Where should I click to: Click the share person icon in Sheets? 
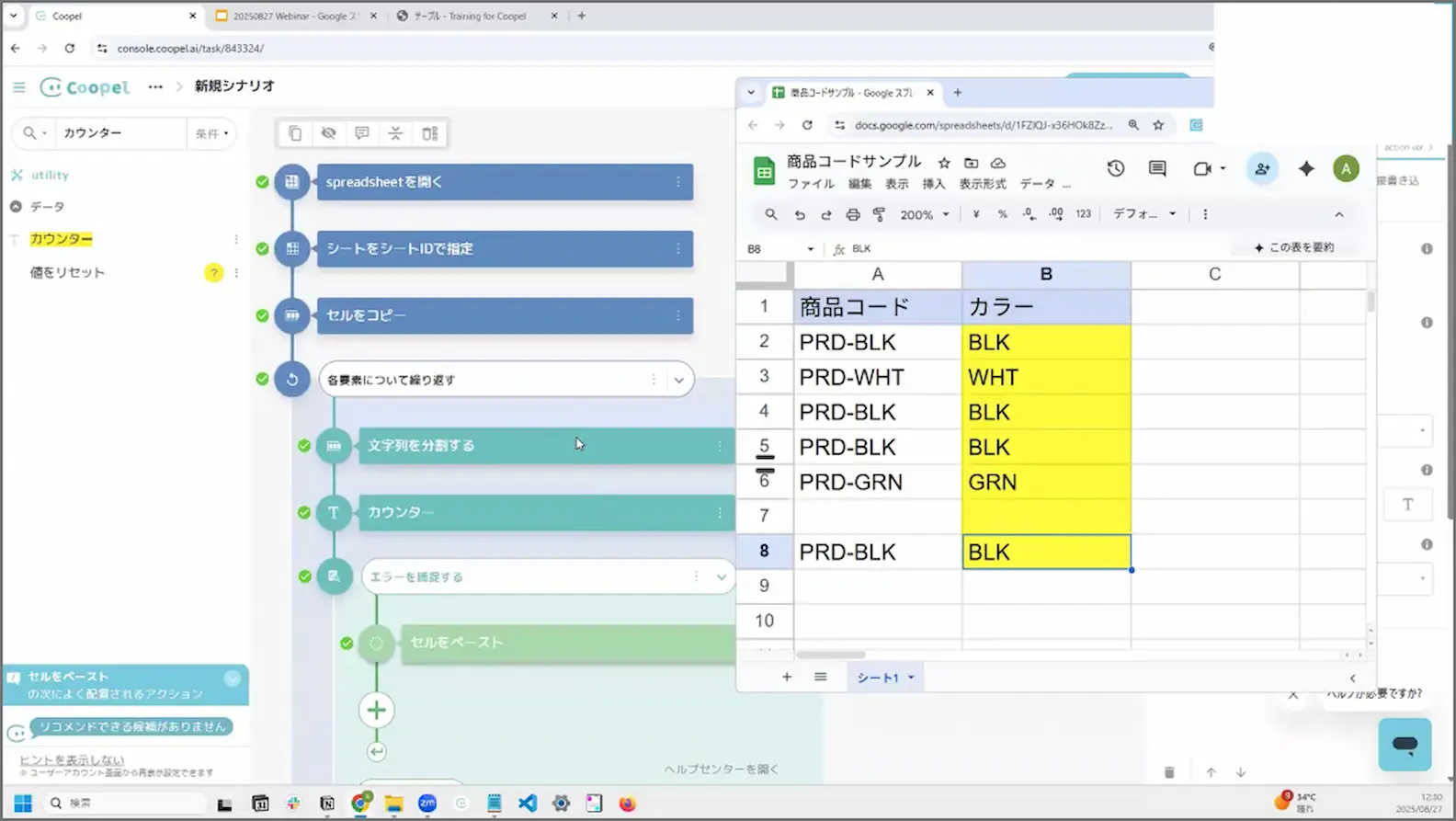1262,168
